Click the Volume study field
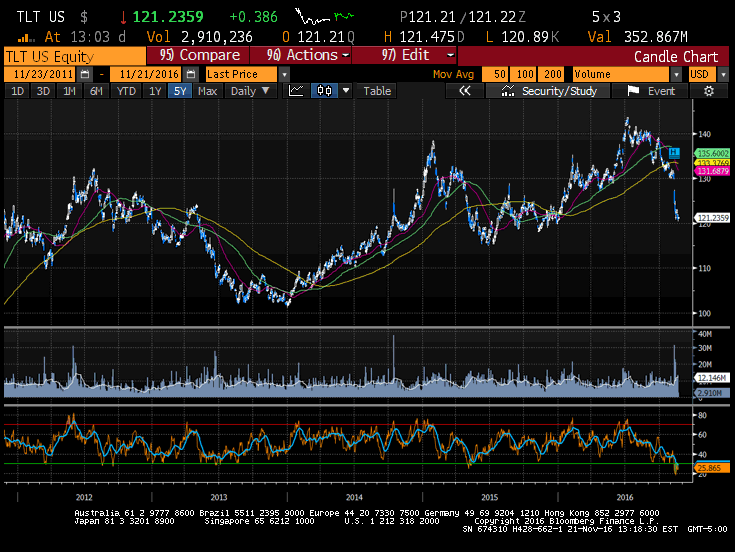Screen dimensions: 735x552 coord(621,74)
